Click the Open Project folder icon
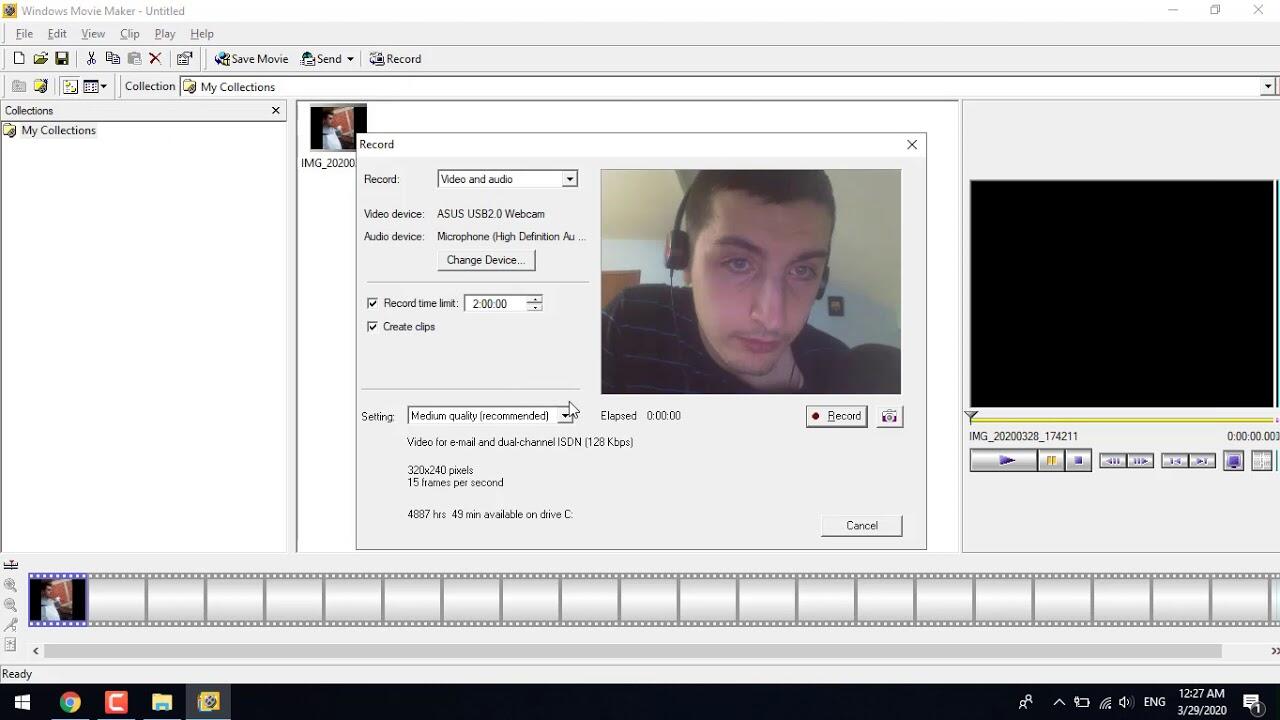The height and width of the screenshot is (720, 1280). pyautogui.click(x=40, y=59)
